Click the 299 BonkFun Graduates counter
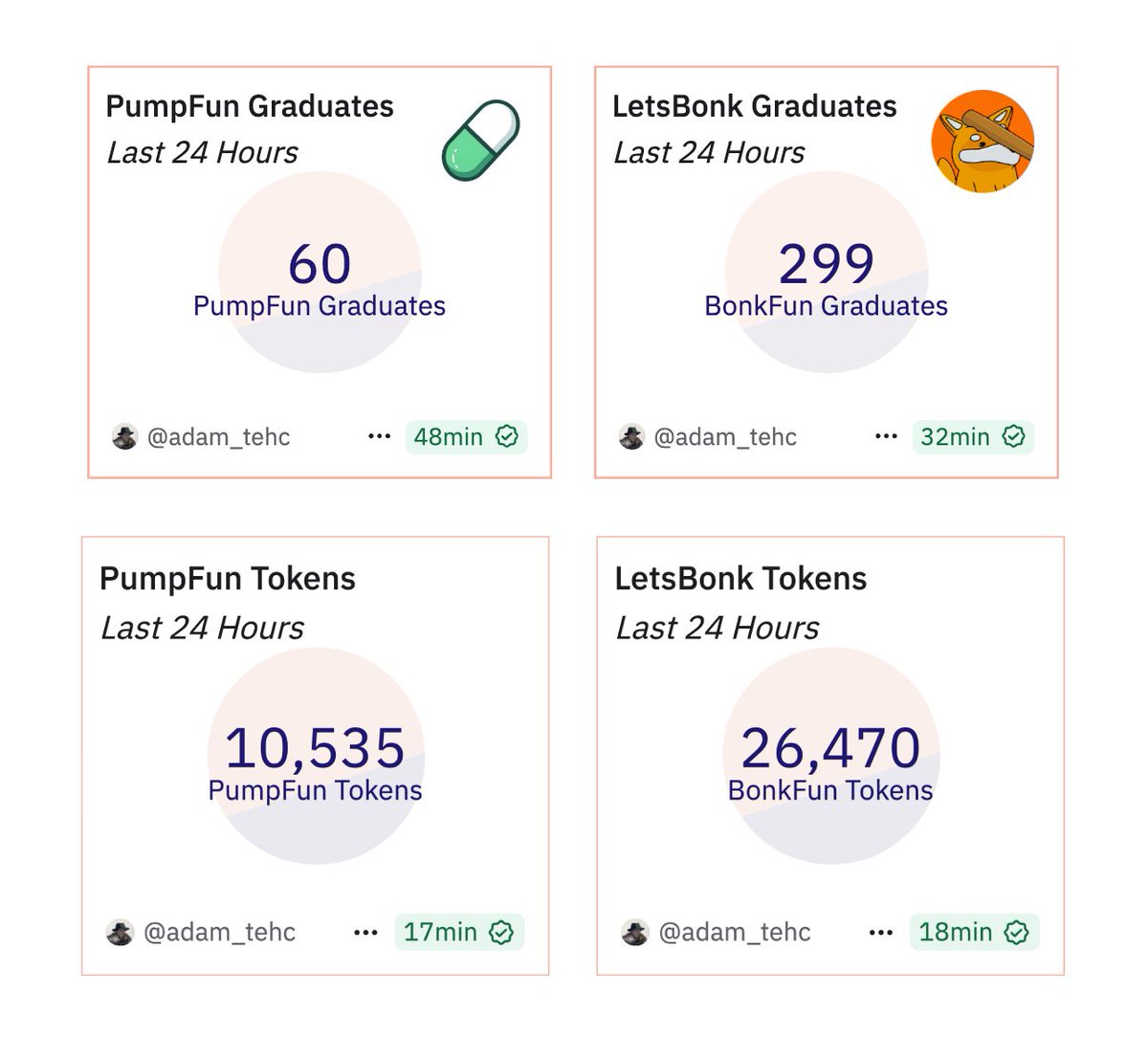 point(827,278)
